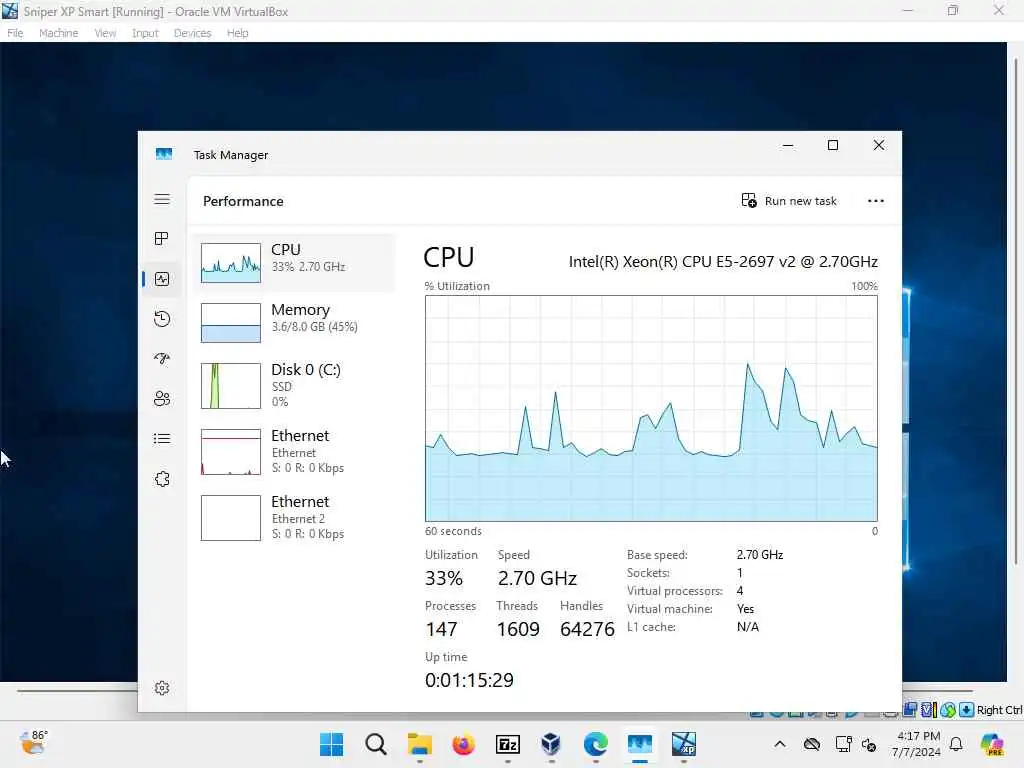Open the clock showing 4:17 PM
Screen dimensions: 1024x768
coord(916,744)
